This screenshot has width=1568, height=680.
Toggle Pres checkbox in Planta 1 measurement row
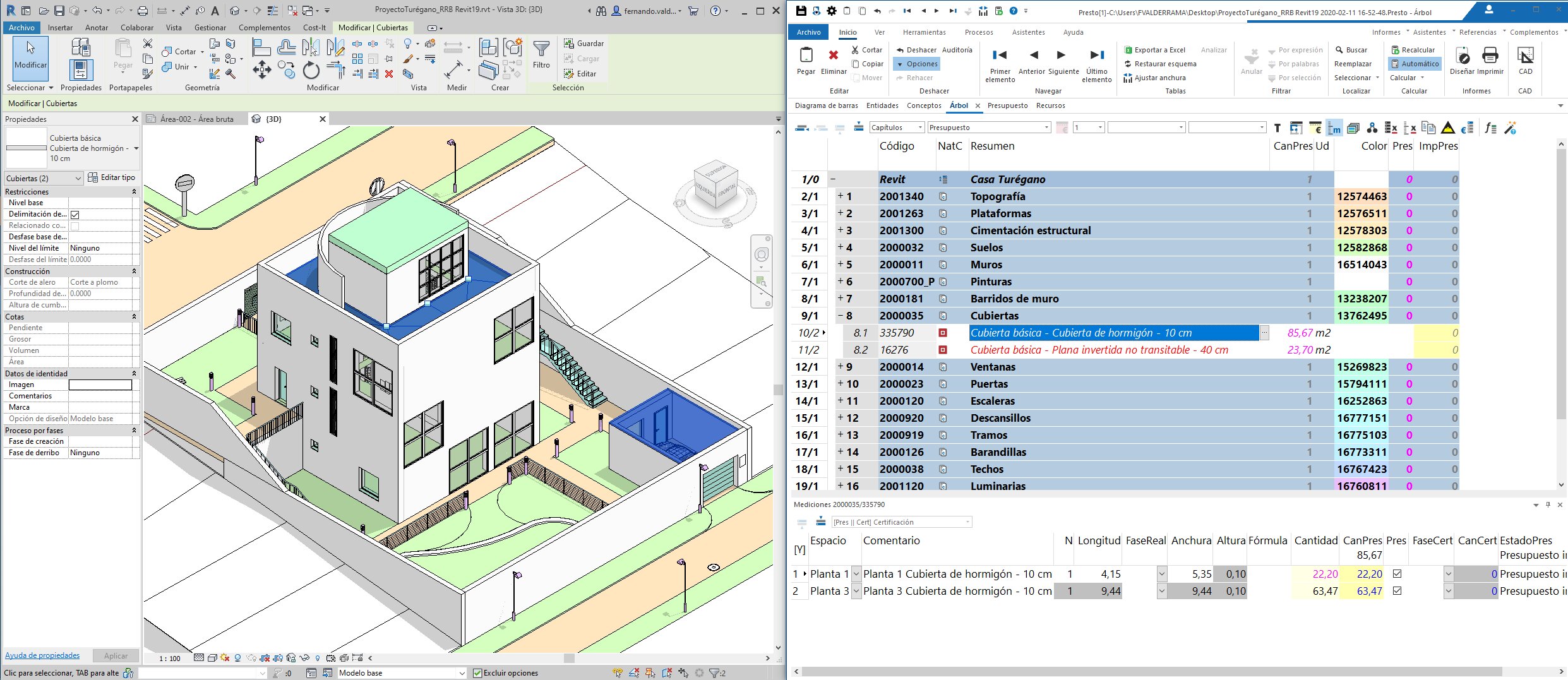[1397, 574]
